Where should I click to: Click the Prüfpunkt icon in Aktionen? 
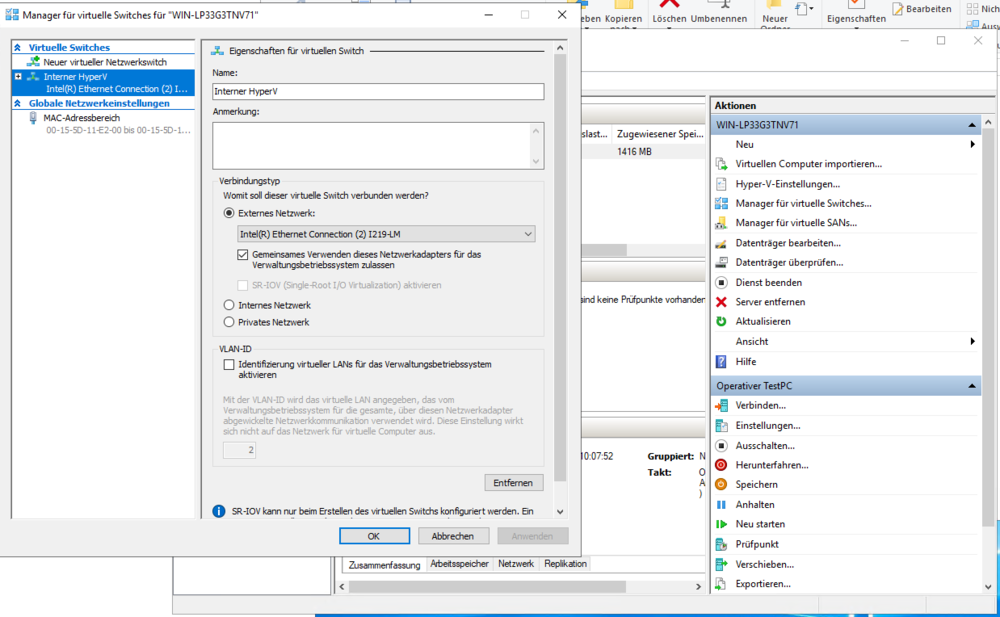721,544
